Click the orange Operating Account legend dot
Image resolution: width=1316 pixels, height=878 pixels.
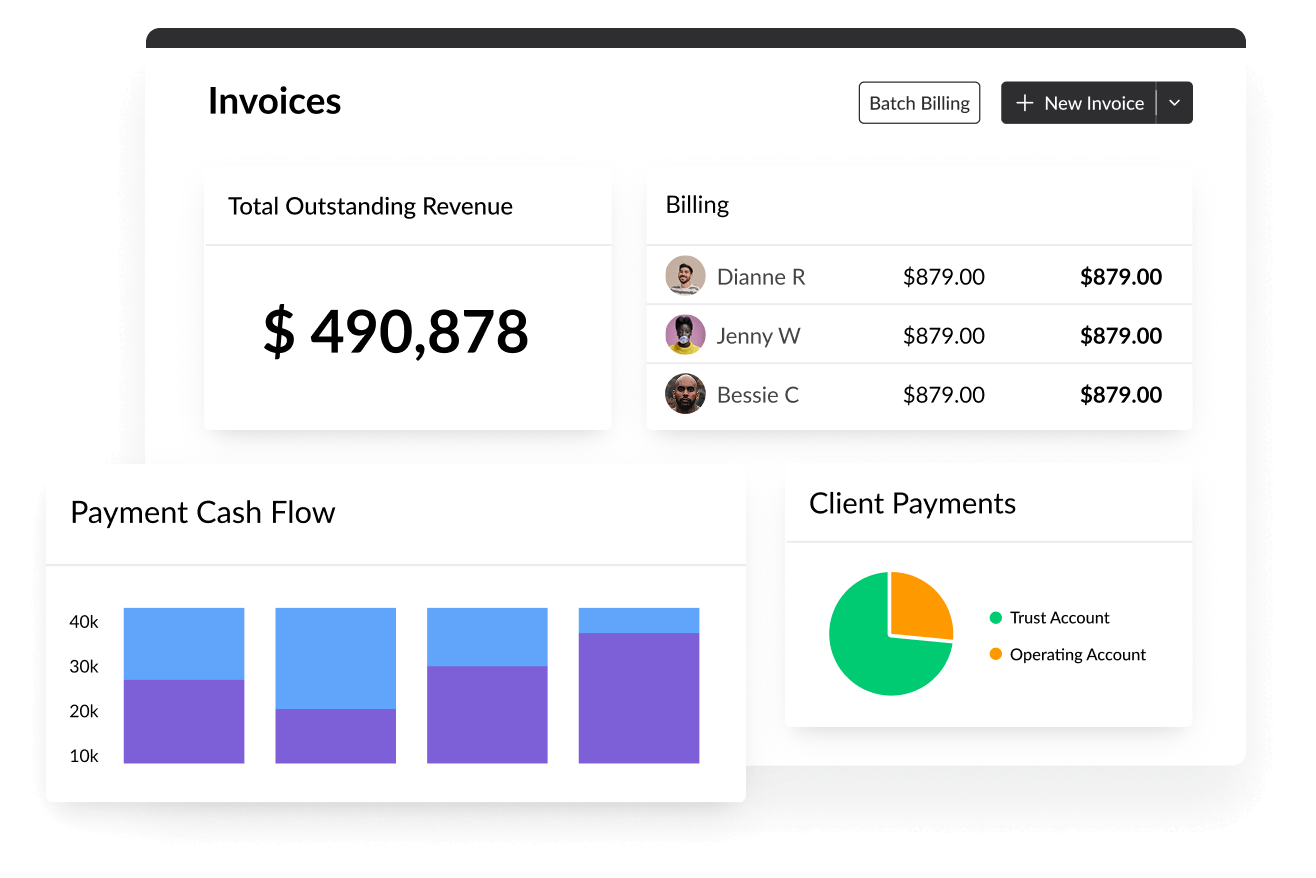click(995, 654)
